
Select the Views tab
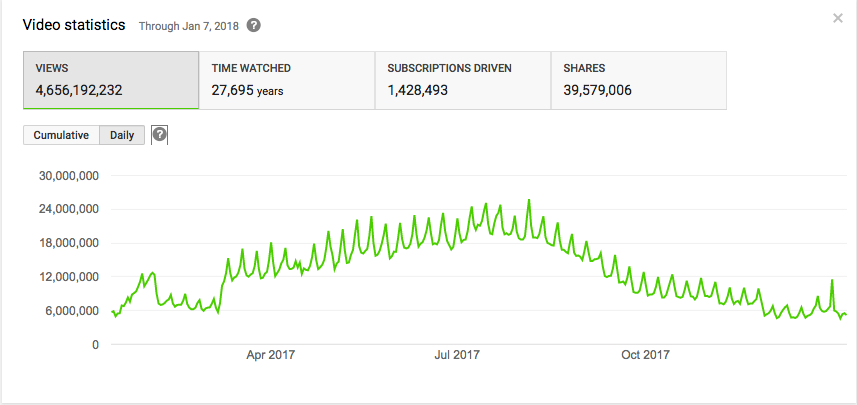[111, 80]
